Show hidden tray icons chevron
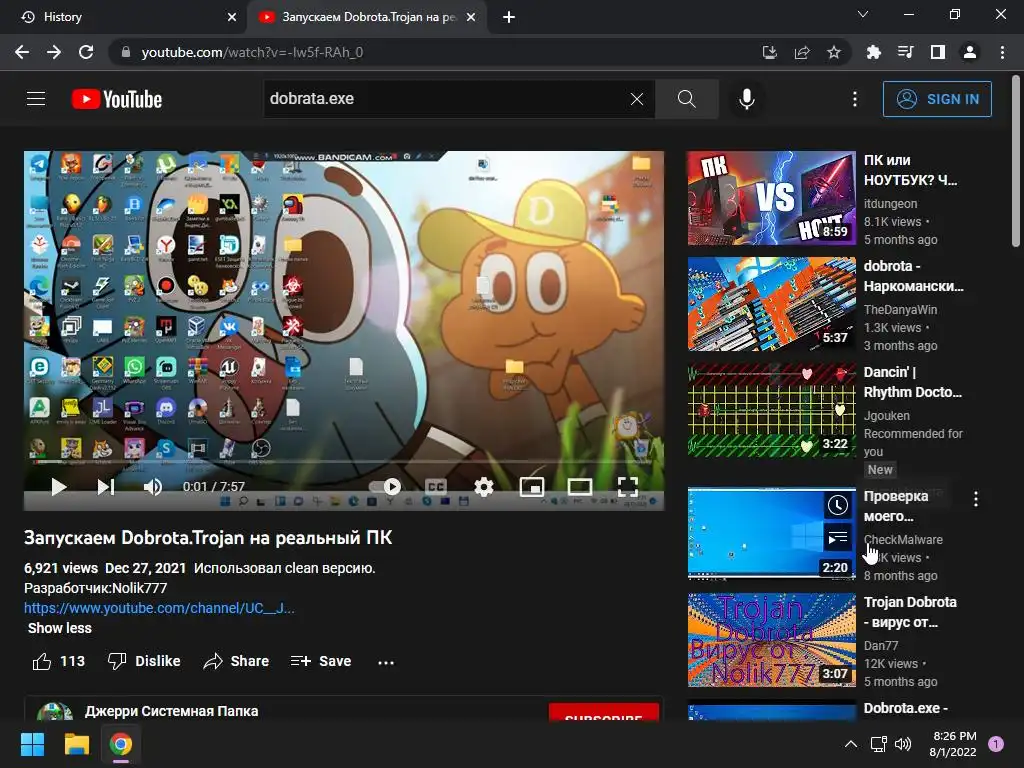Image resolution: width=1024 pixels, height=768 pixels. [851, 744]
